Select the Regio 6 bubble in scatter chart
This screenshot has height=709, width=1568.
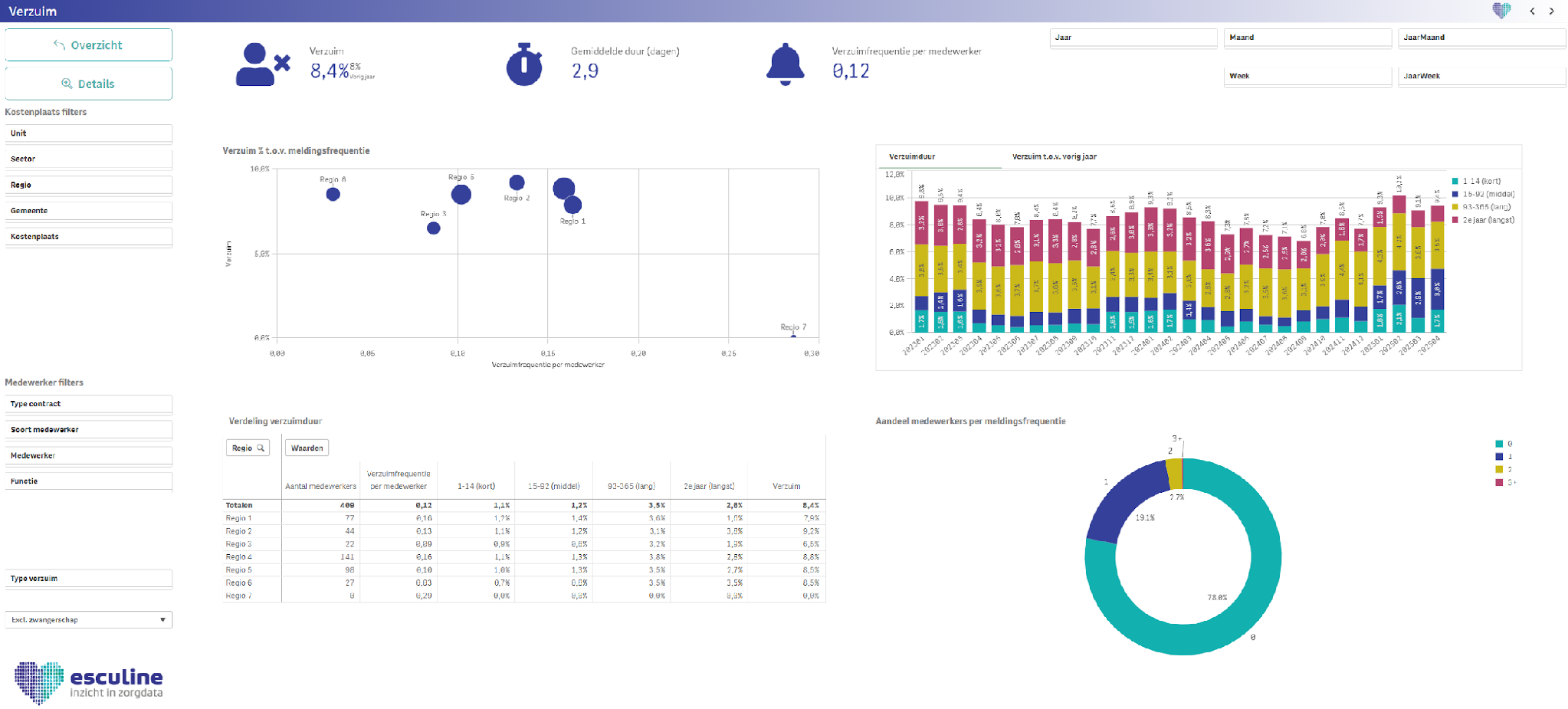point(333,194)
